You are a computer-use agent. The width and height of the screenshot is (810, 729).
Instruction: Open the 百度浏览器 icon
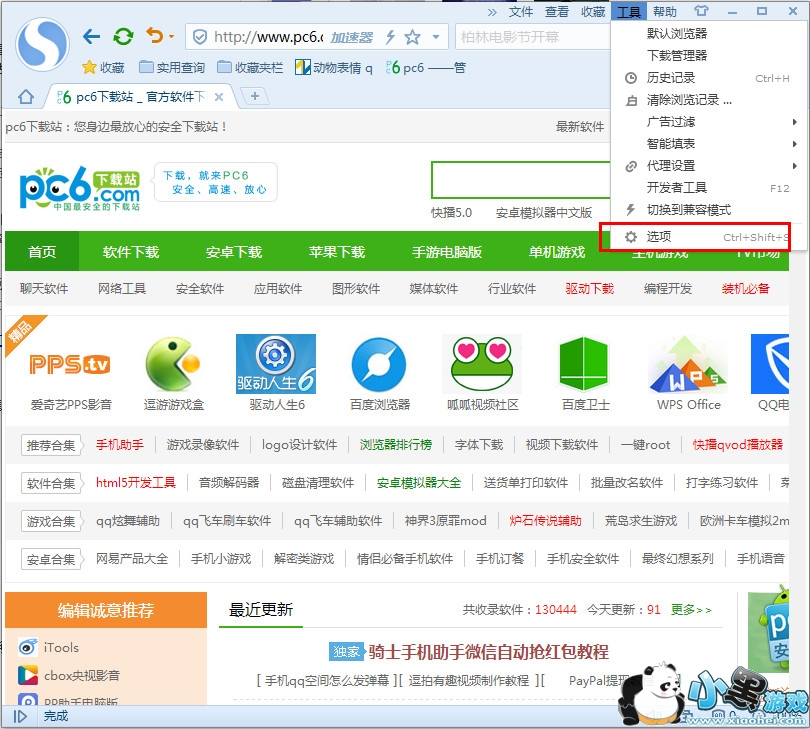[379, 364]
